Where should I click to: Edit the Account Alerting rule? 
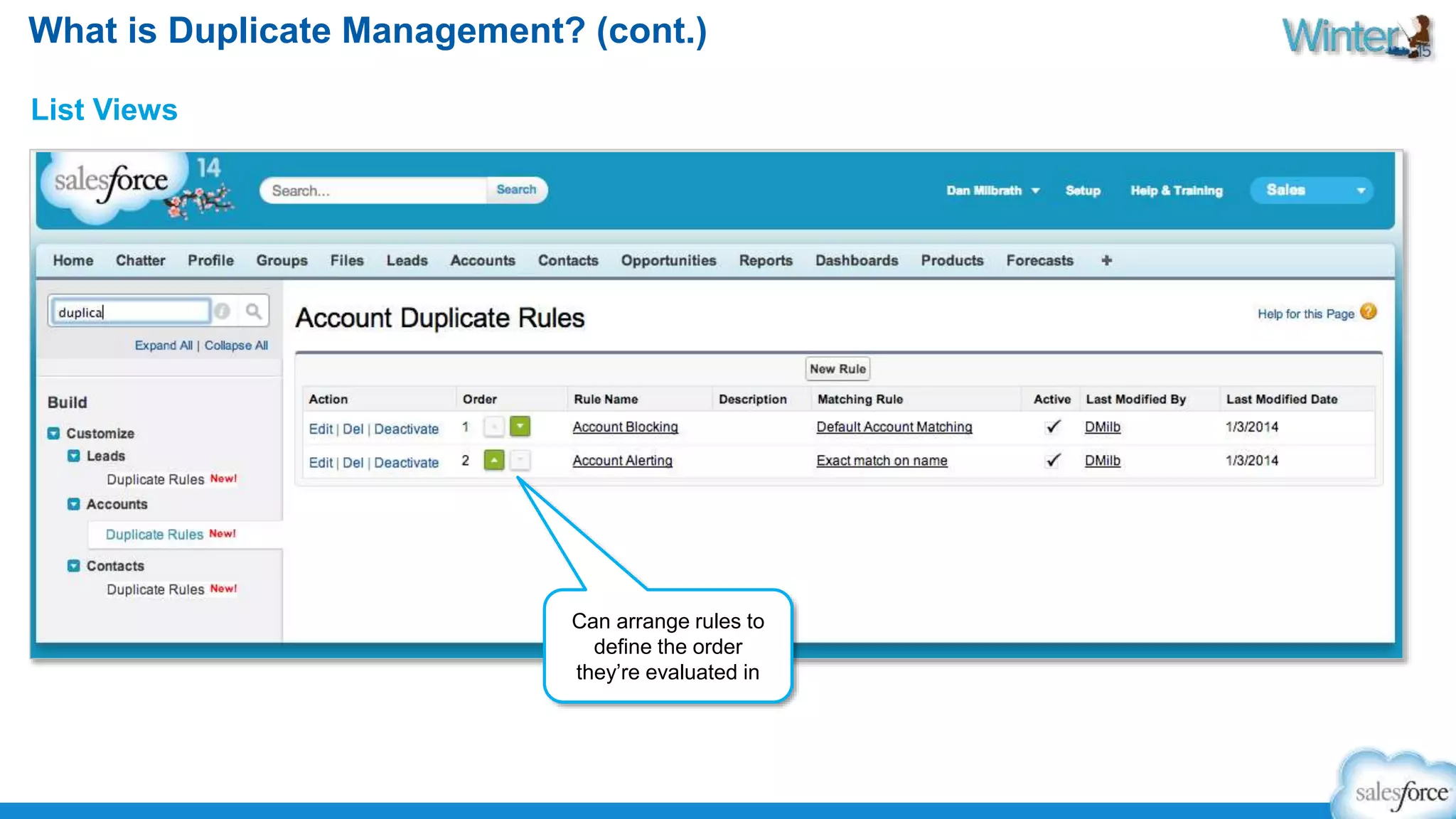(321, 462)
